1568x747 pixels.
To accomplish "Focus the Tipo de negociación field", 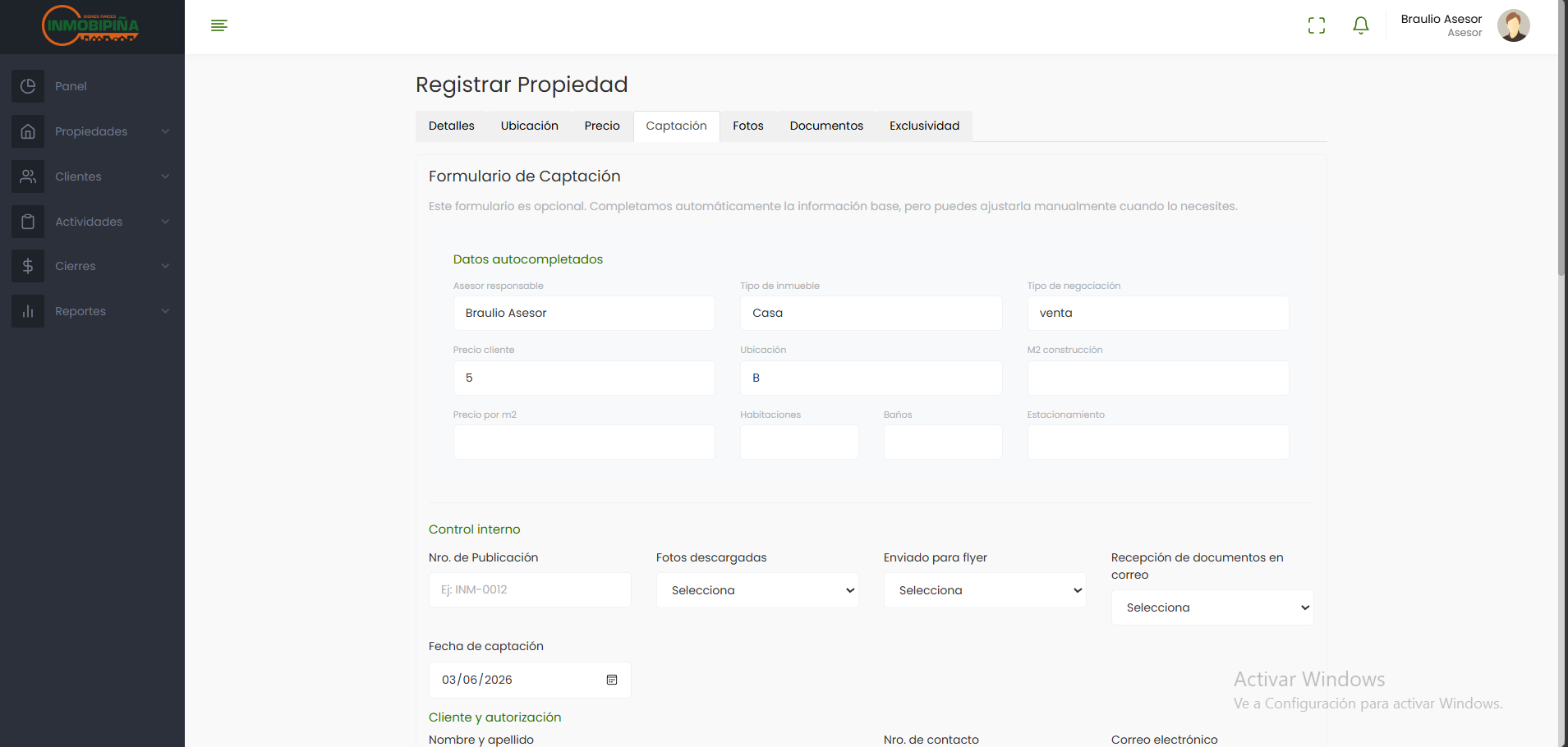I will coord(1158,313).
